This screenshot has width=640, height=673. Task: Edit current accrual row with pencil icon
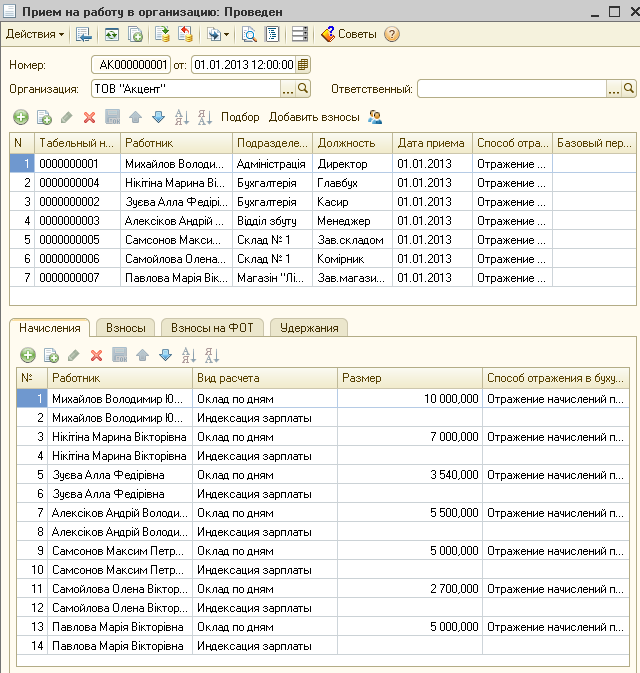coord(74,355)
